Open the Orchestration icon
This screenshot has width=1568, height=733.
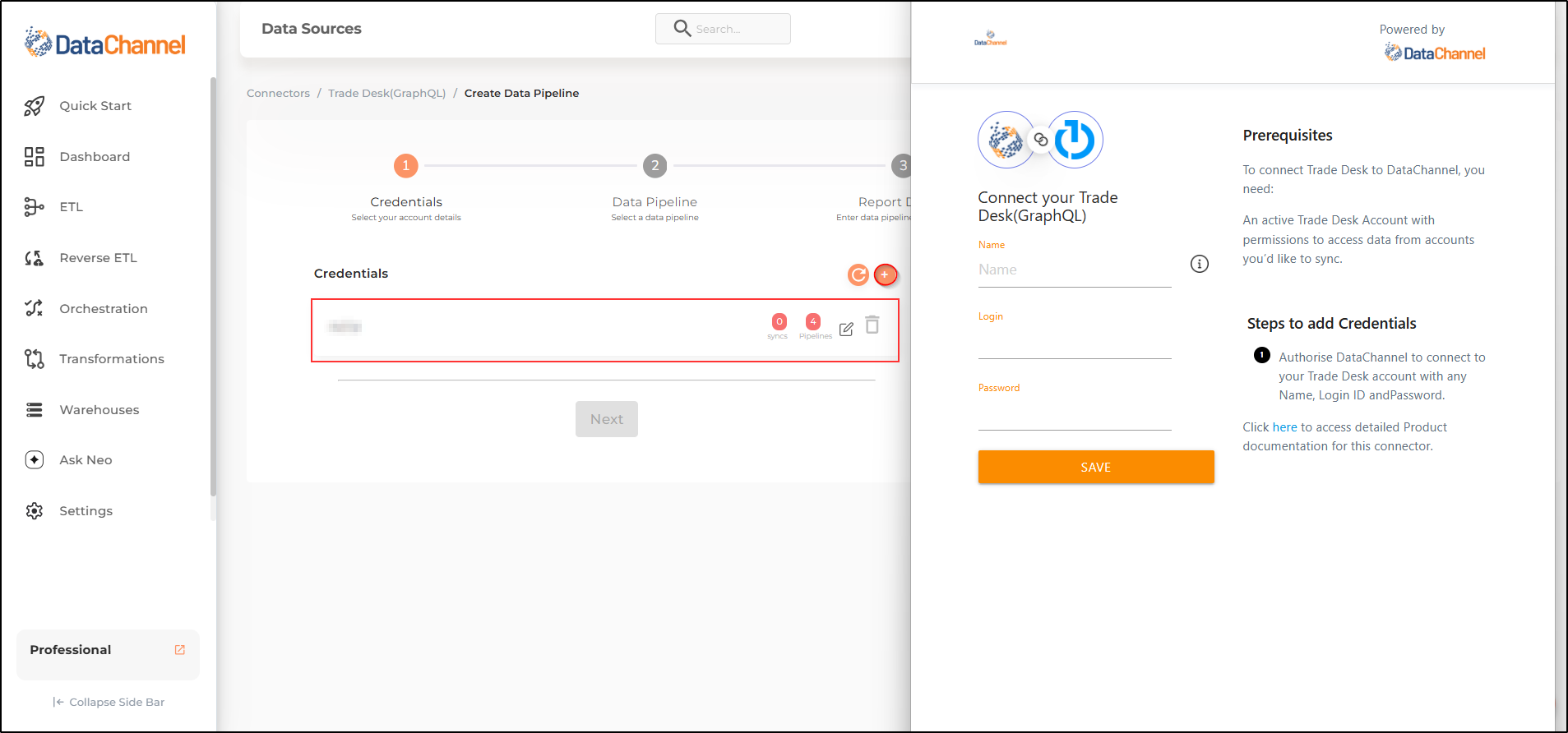pos(34,308)
